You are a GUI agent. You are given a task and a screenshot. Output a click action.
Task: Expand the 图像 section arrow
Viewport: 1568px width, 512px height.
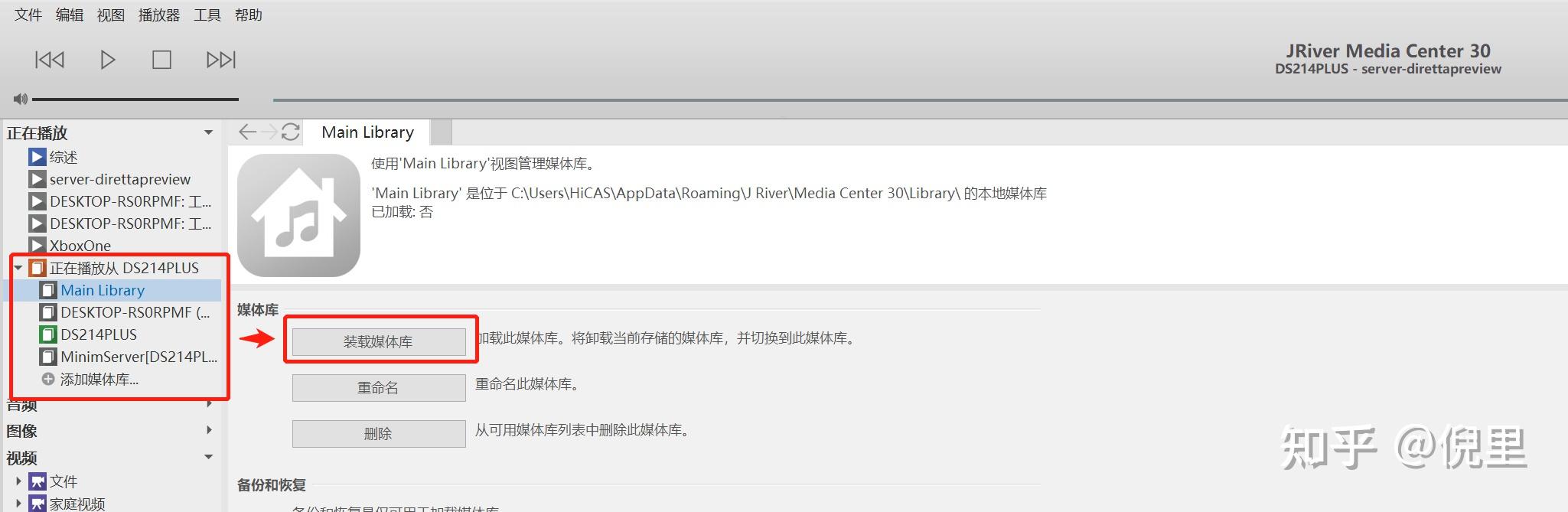pyautogui.click(x=209, y=430)
